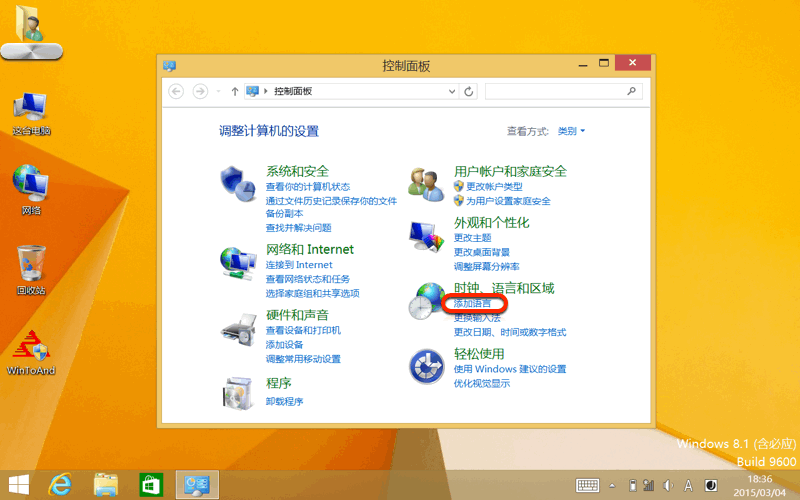
Task: Open User Accounts and Family Safety icon
Action: coord(426,184)
